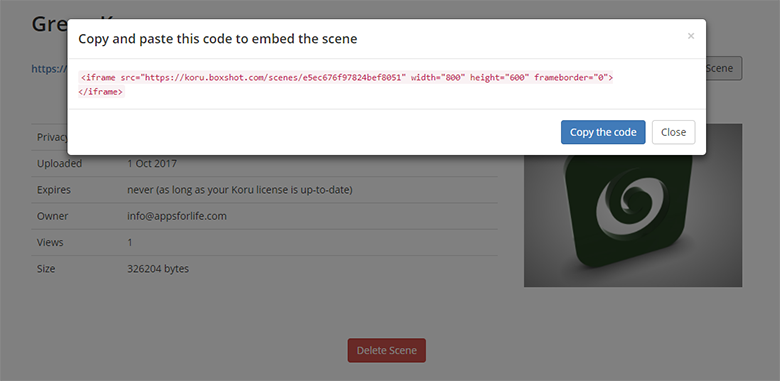Select the iframe embed code line
The image size is (780, 381).
pyautogui.click(x=347, y=78)
